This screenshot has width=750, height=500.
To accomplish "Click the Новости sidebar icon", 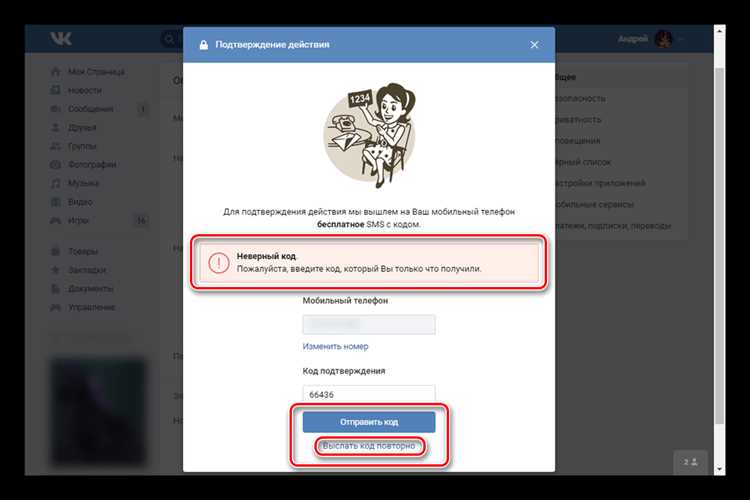I will [56, 90].
